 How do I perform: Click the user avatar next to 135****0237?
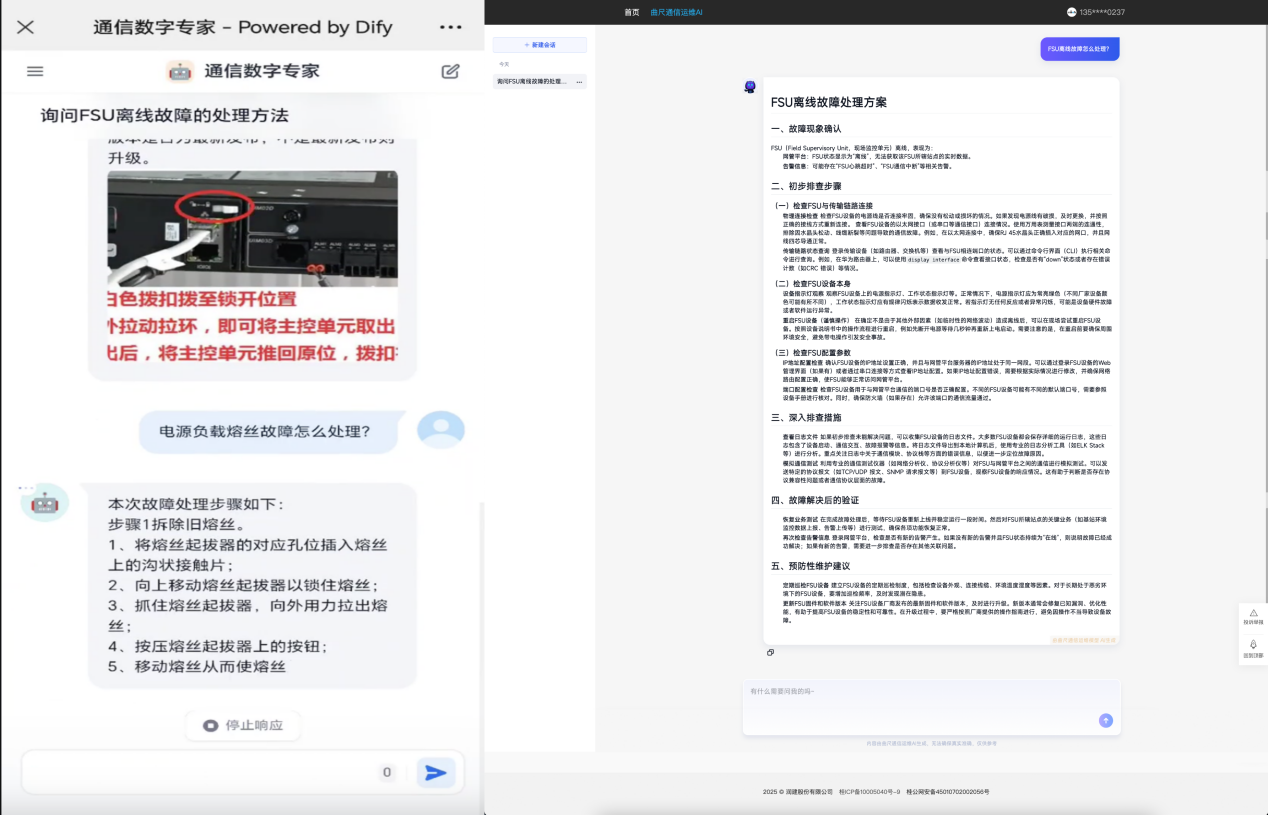click(x=1072, y=12)
